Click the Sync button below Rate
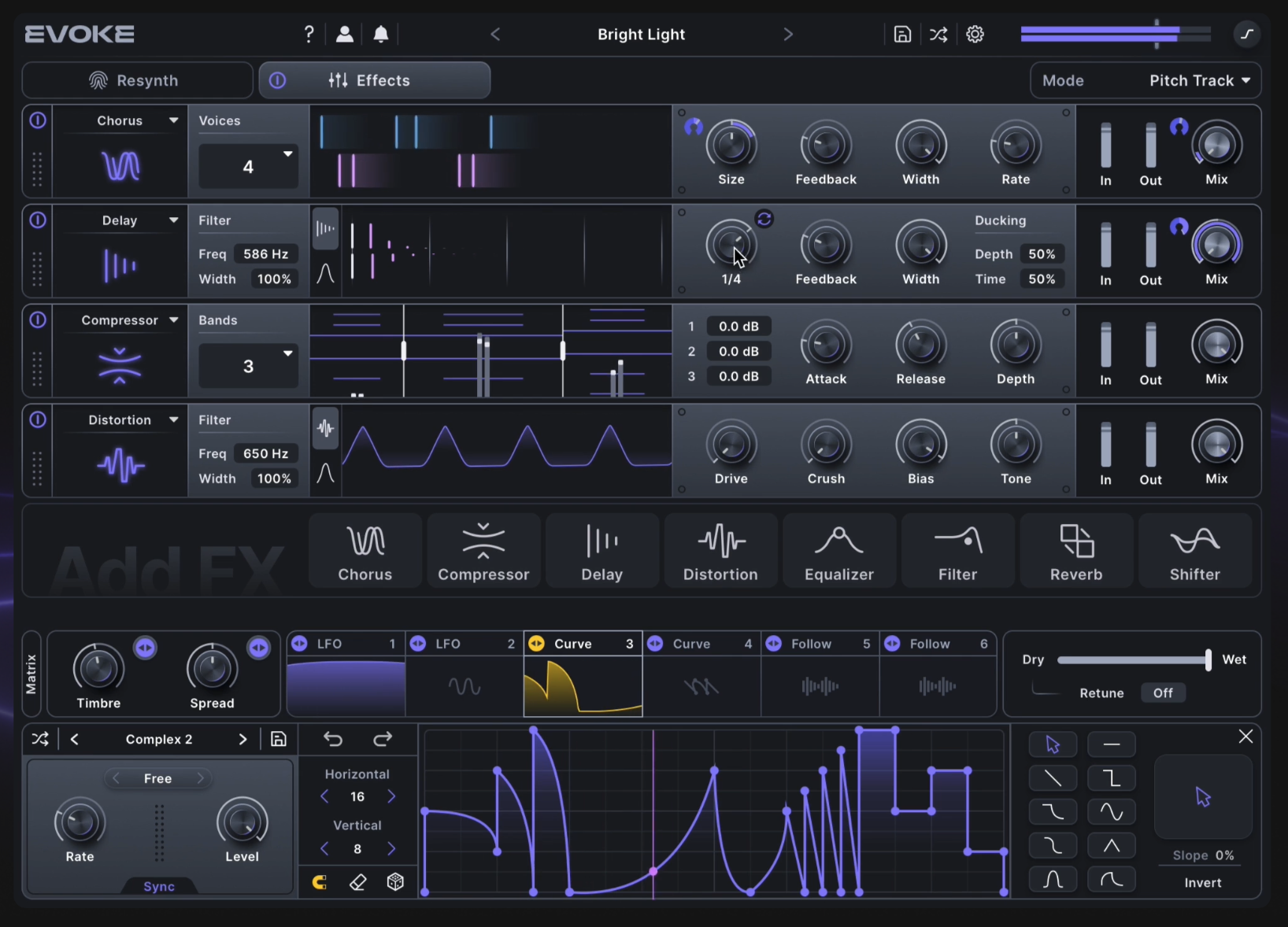 pyautogui.click(x=159, y=887)
